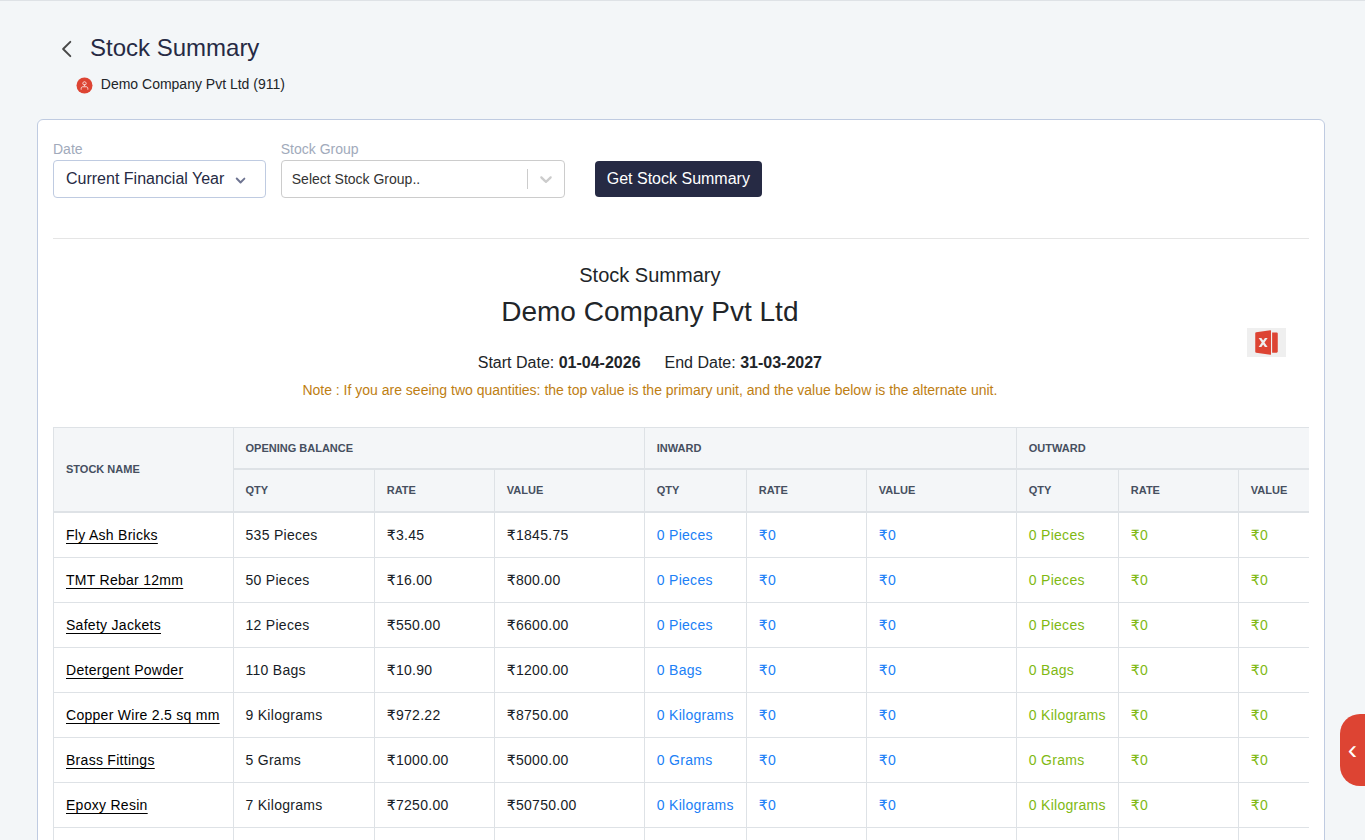Click the ₹800.00 value cell
1365x840 pixels.
(x=569, y=580)
